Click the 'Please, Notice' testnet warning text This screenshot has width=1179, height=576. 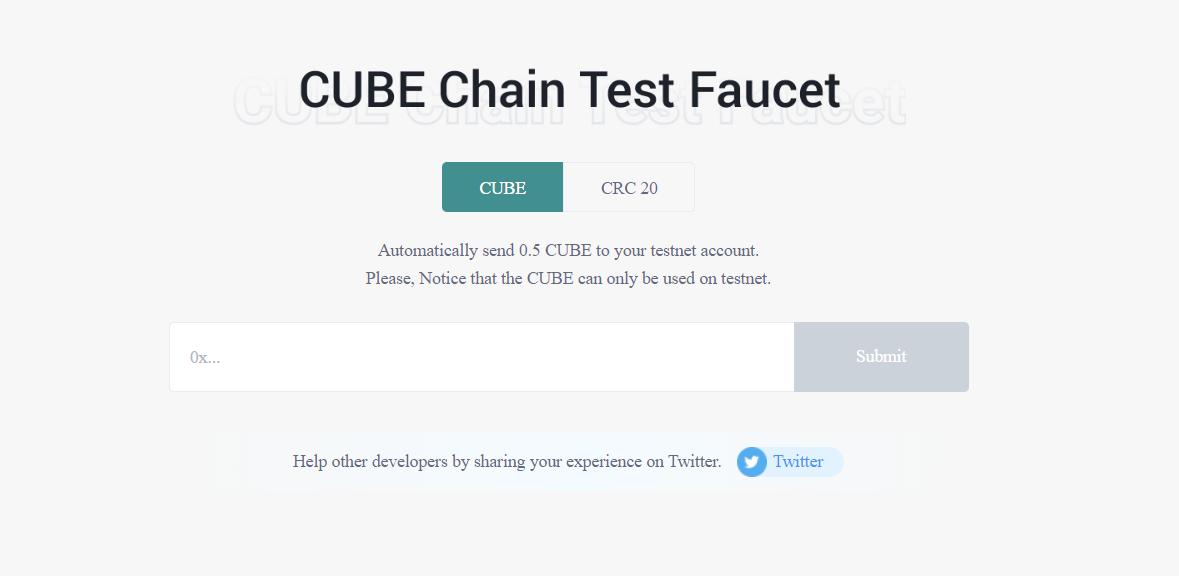click(x=568, y=279)
